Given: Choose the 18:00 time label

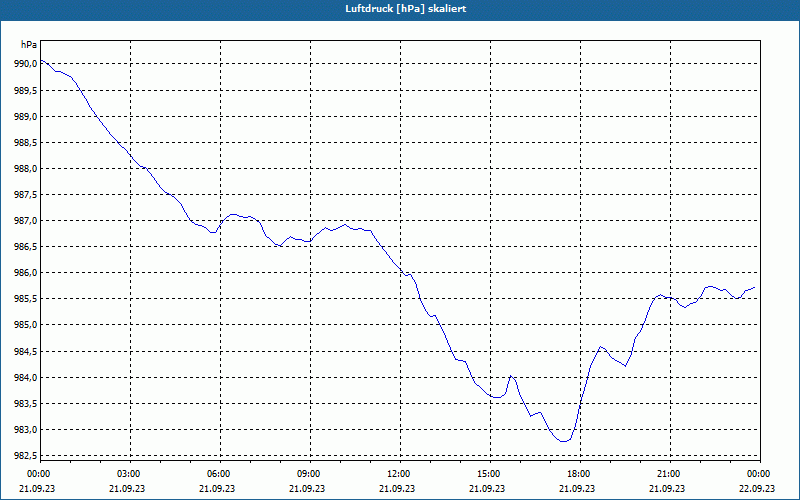Looking at the screenshot, I should pos(578,474).
